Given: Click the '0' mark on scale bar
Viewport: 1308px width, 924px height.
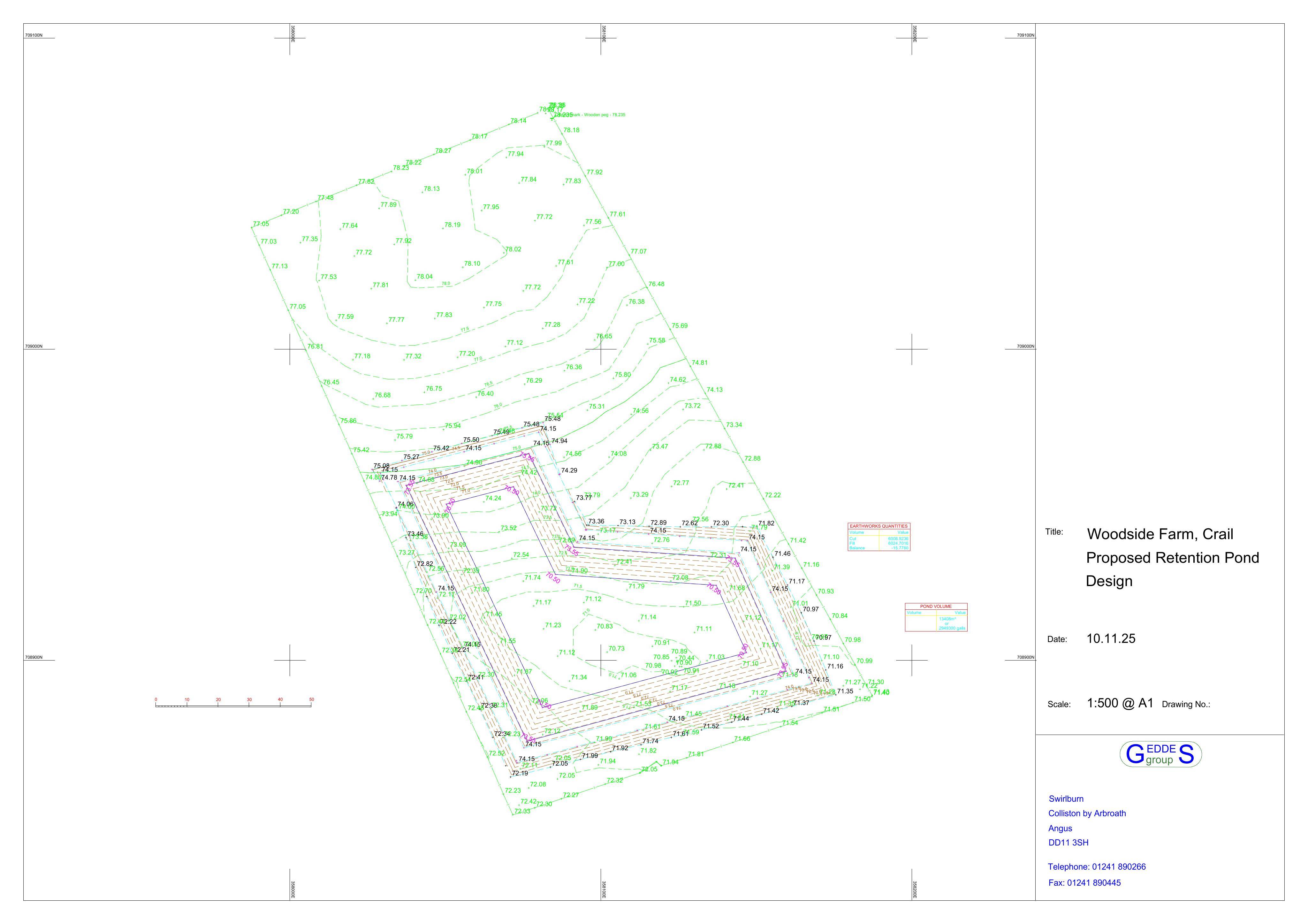Looking at the screenshot, I should tap(156, 699).
